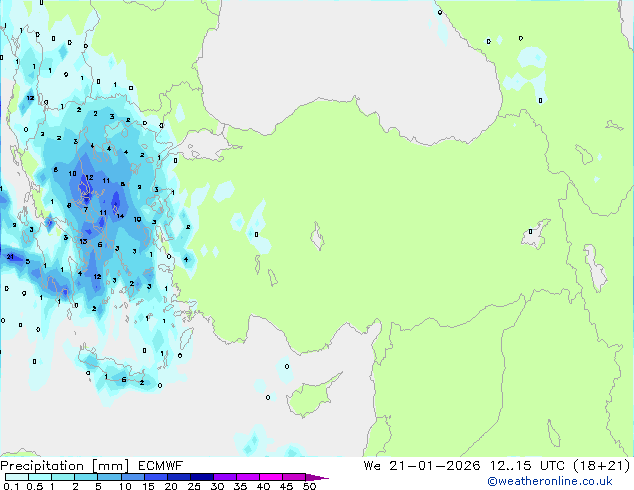Screen dimensions: 634x490
Task: Select the 2–5 mm legend color swatch
Action: pyautogui.click(x=86, y=477)
